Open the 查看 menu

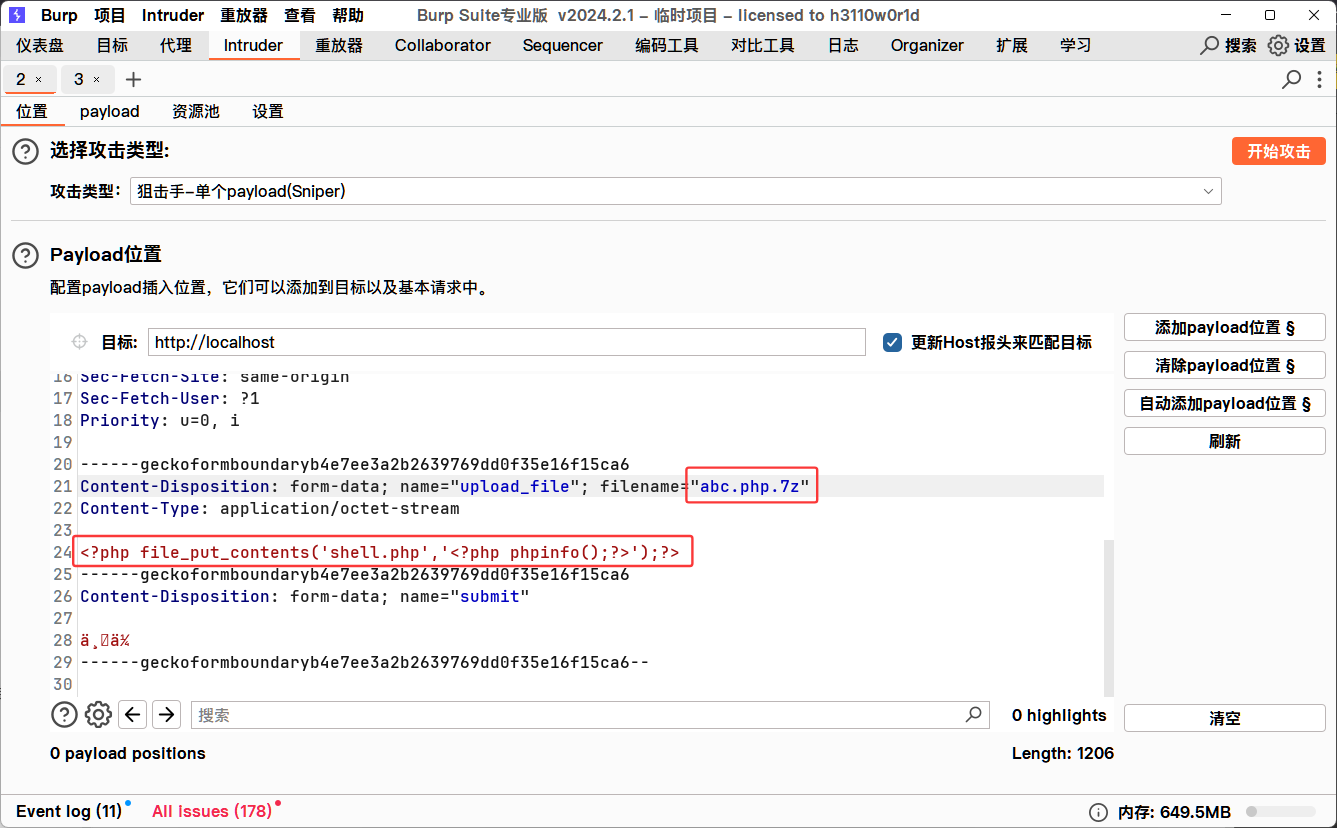click(300, 15)
